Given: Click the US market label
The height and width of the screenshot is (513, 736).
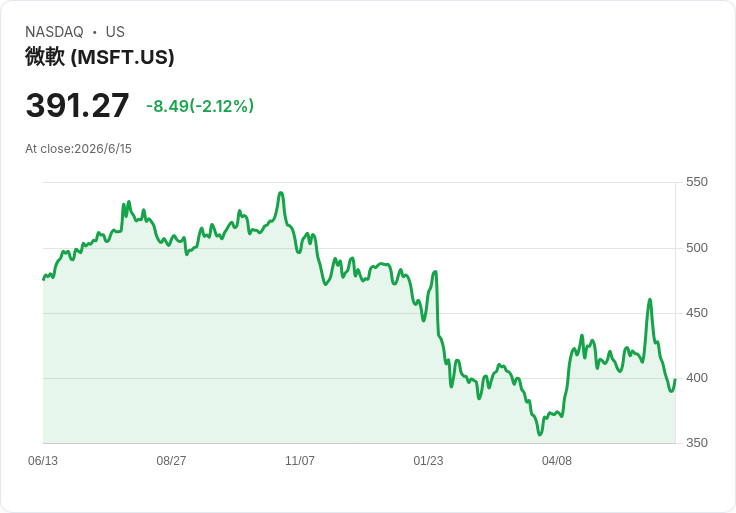Looking at the screenshot, I should 115,32.
